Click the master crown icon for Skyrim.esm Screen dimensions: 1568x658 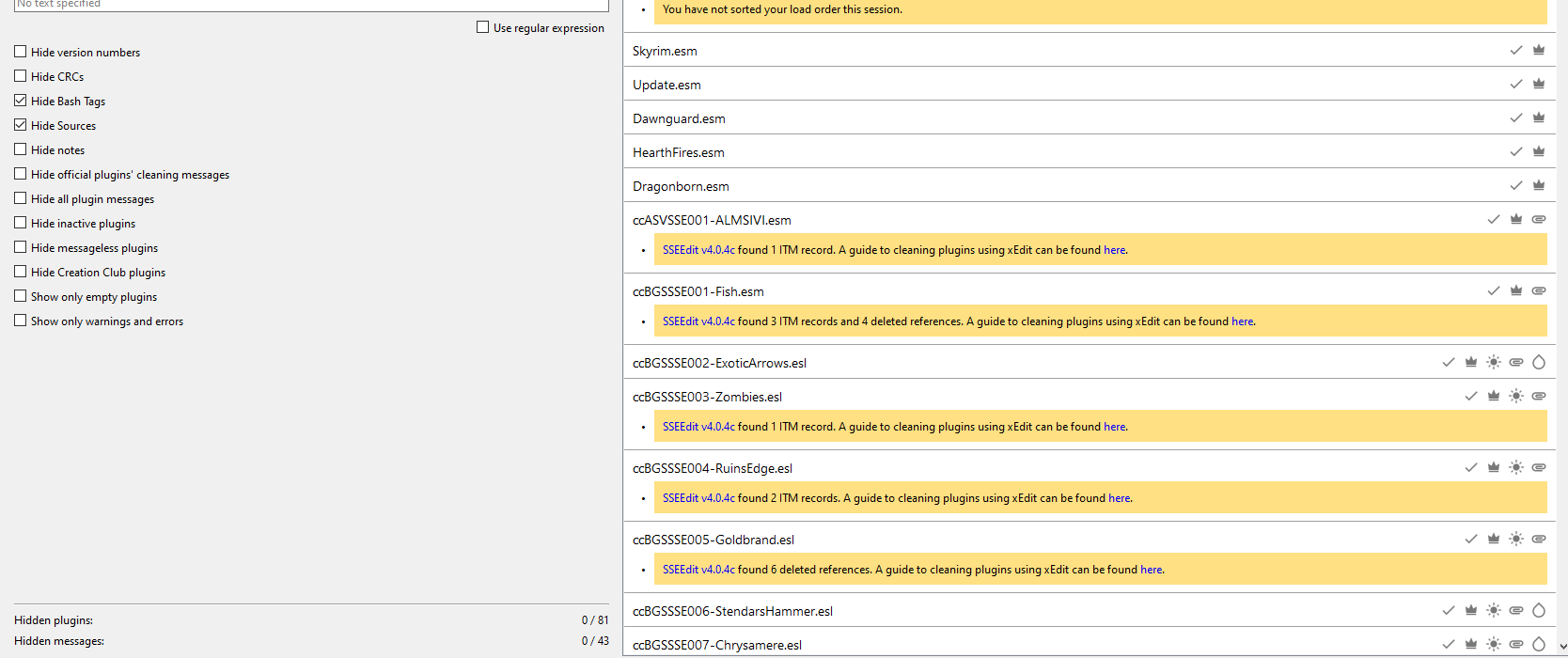[1539, 51]
